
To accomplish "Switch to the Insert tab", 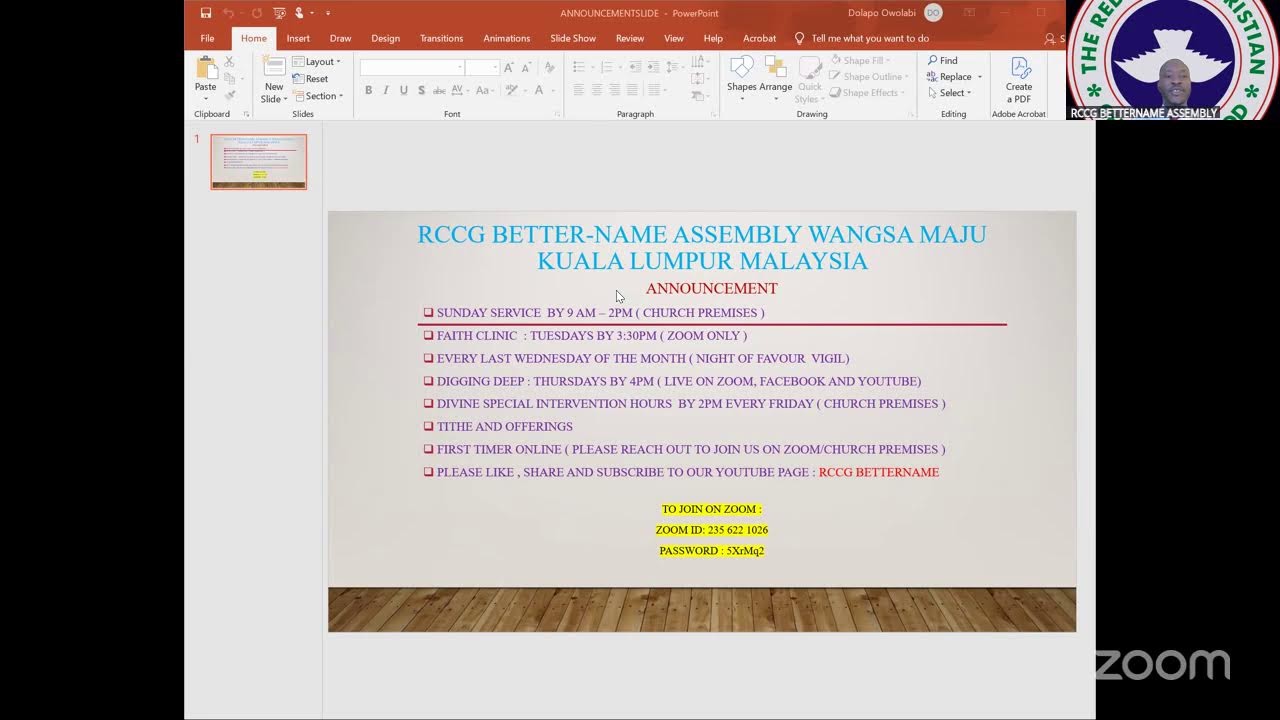I will pos(298,38).
